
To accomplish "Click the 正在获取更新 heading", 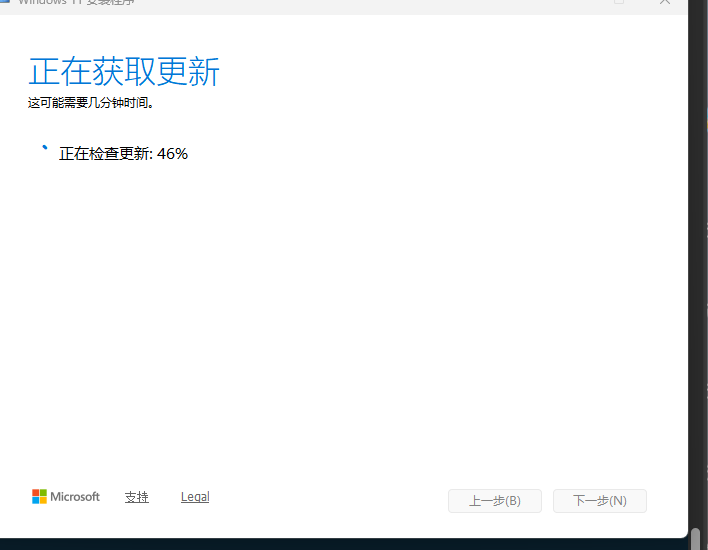I will point(124,72).
